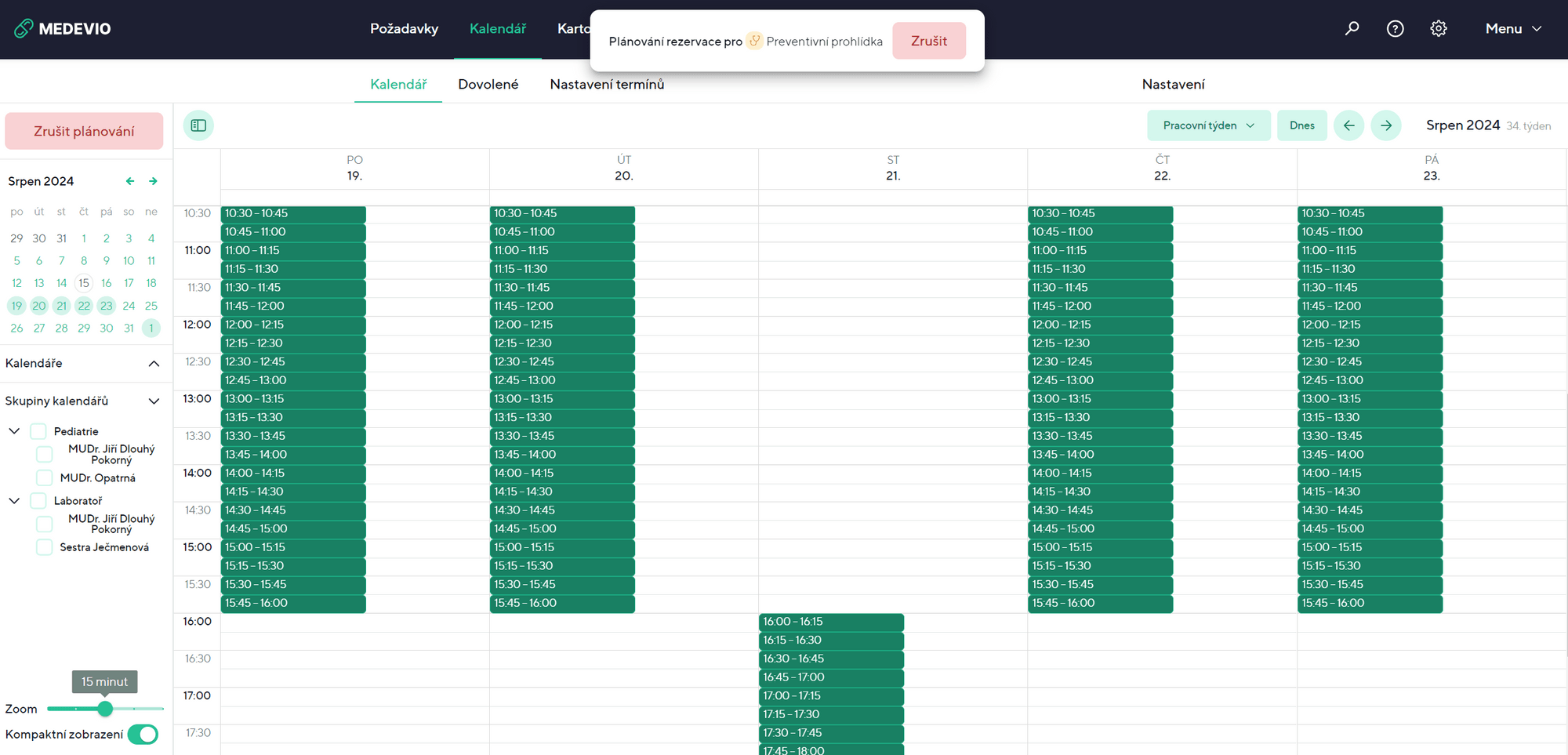Image resolution: width=1568 pixels, height=755 pixels.
Task: Collapse the Kalendáře section
Action: [x=154, y=363]
